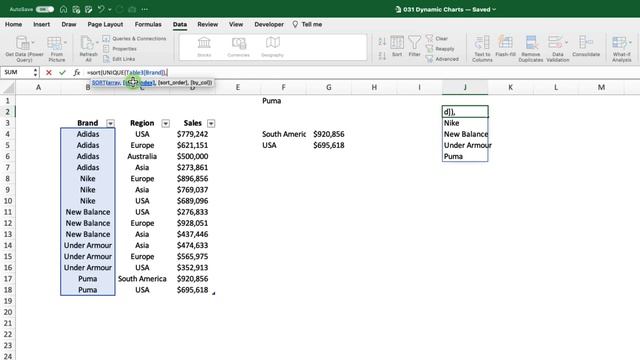The height and width of the screenshot is (360, 640).
Task: Click the South America region cell in table
Action: point(142,279)
